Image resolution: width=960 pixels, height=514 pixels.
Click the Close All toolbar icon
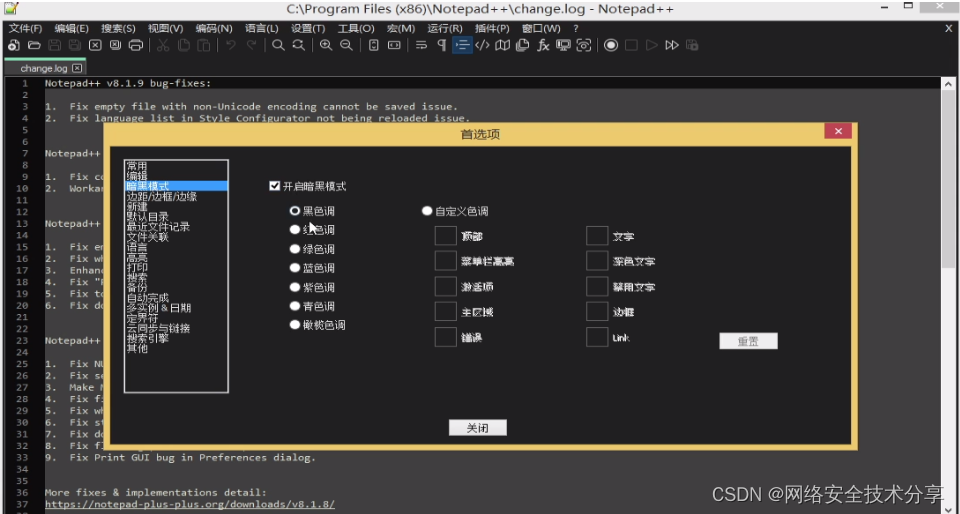coord(115,45)
